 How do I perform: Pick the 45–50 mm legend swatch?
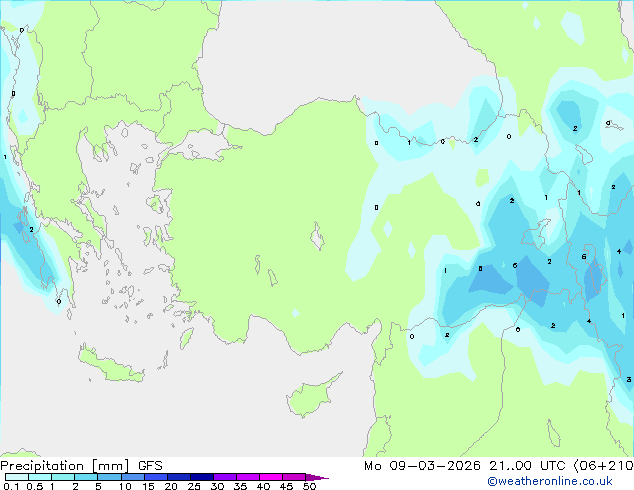pyautogui.click(x=294, y=477)
